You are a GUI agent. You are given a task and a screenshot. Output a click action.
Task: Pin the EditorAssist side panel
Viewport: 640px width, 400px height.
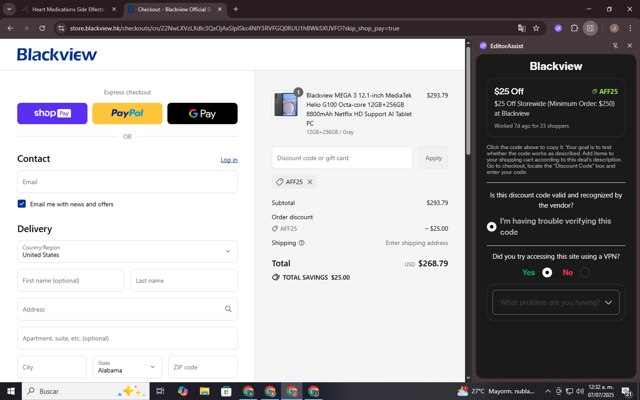click(615, 46)
